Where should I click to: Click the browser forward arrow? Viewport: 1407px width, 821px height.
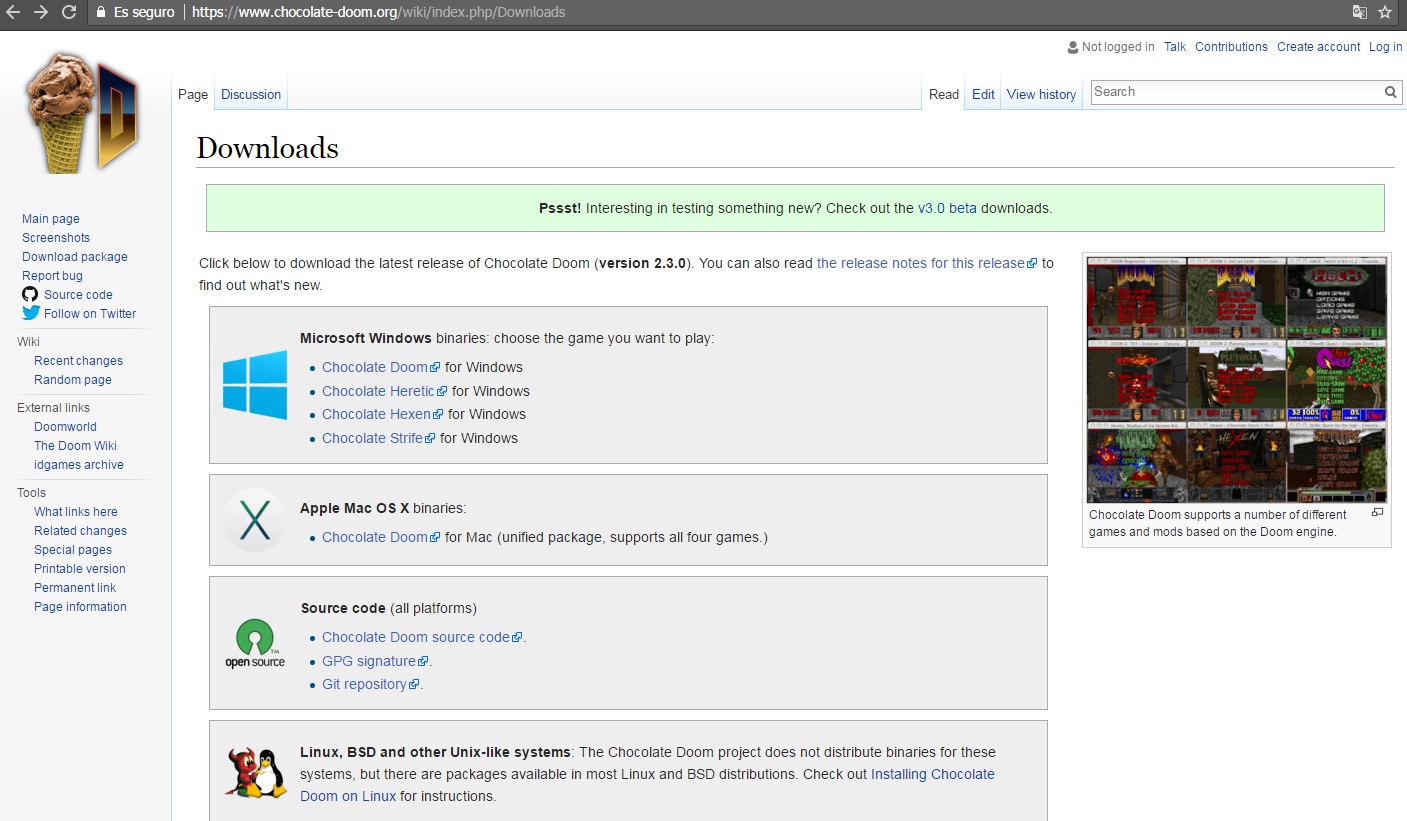41,12
